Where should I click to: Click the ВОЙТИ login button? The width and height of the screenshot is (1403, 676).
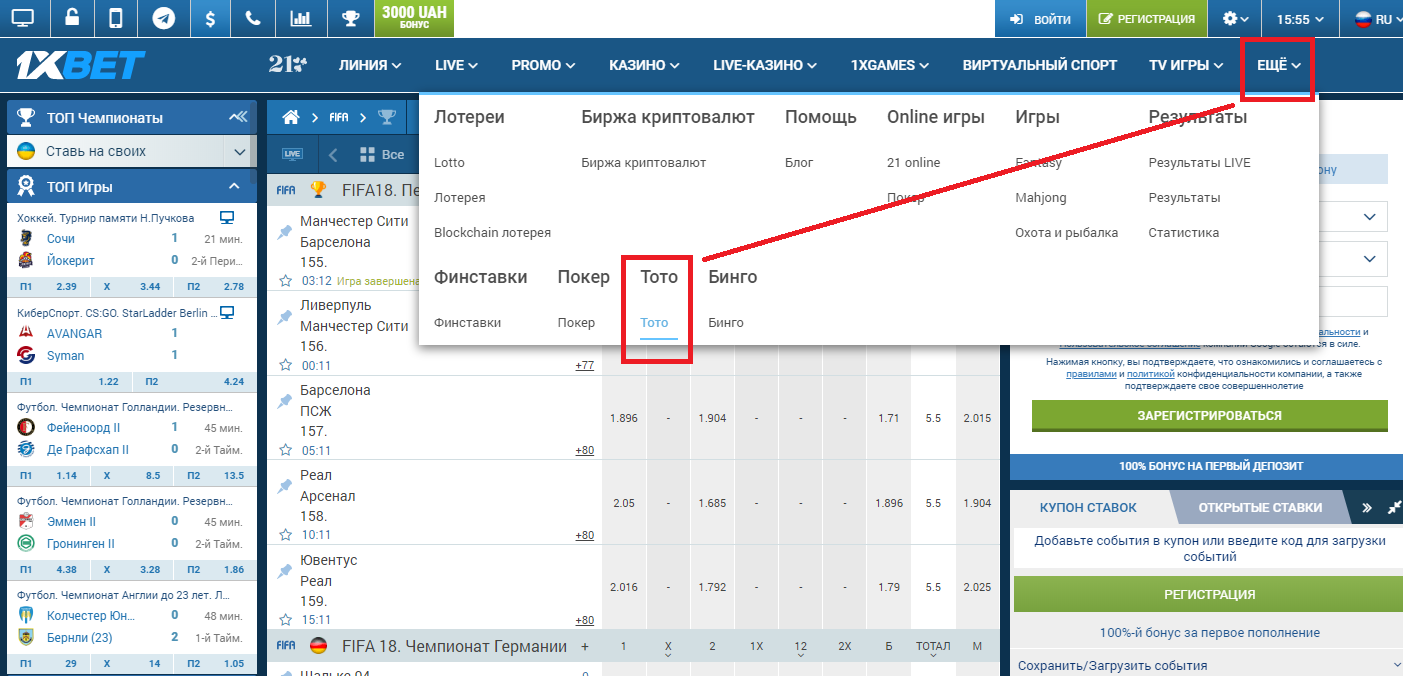(1040, 19)
